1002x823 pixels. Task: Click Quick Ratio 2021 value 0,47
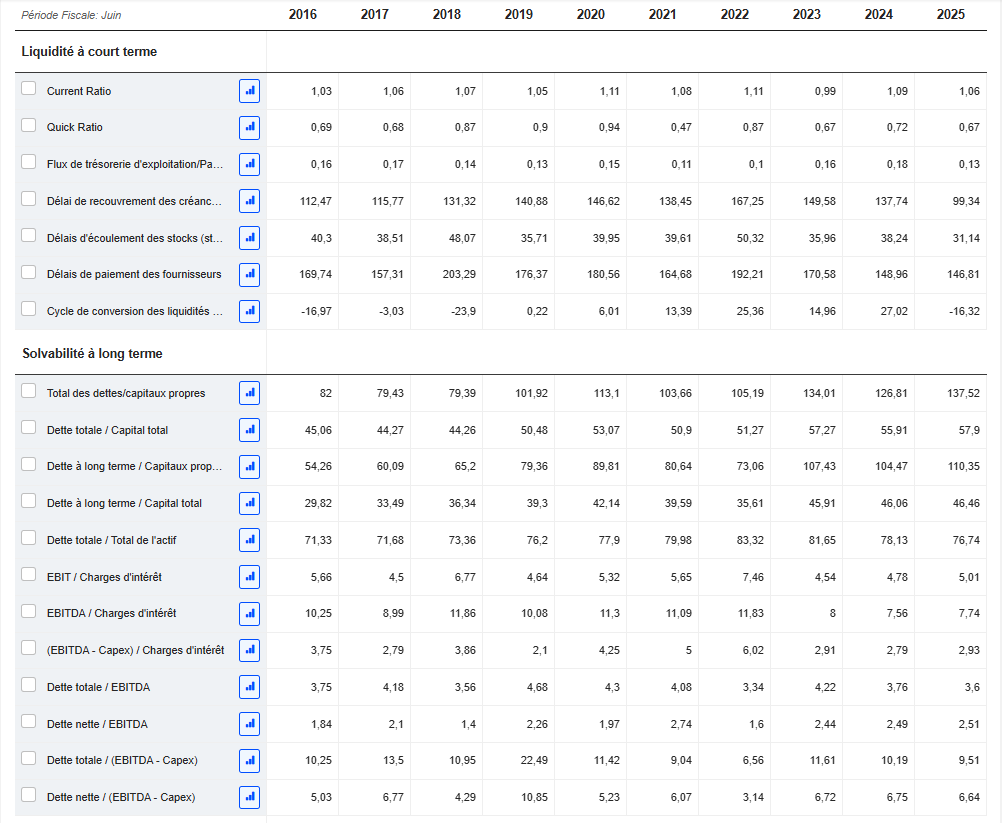click(681, 127)
